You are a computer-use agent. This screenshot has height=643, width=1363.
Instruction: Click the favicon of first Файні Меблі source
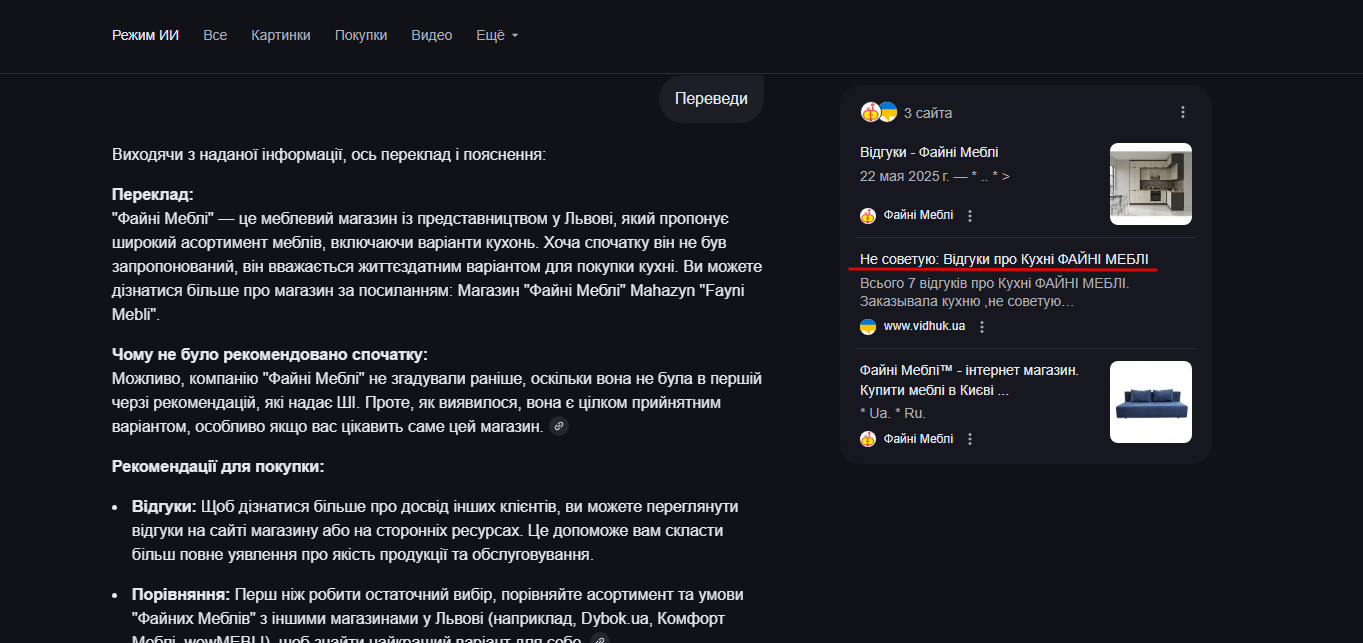coord(868,215)
